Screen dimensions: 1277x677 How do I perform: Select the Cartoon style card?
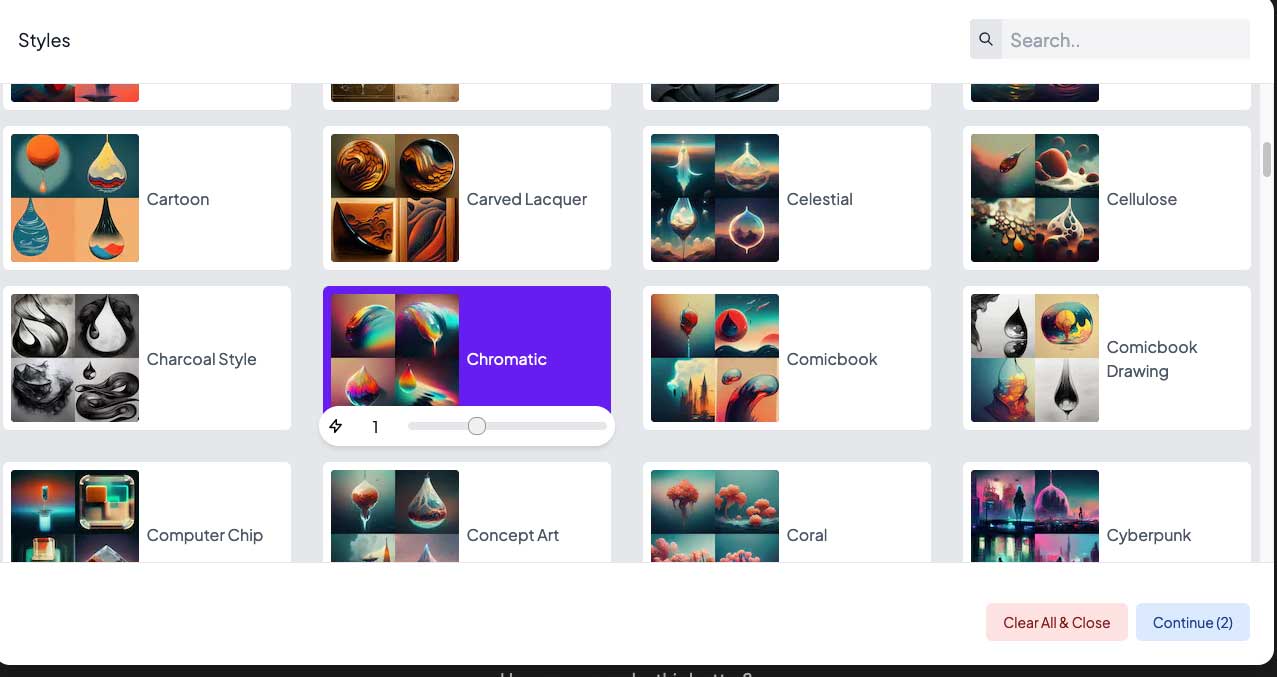[147, 198]
